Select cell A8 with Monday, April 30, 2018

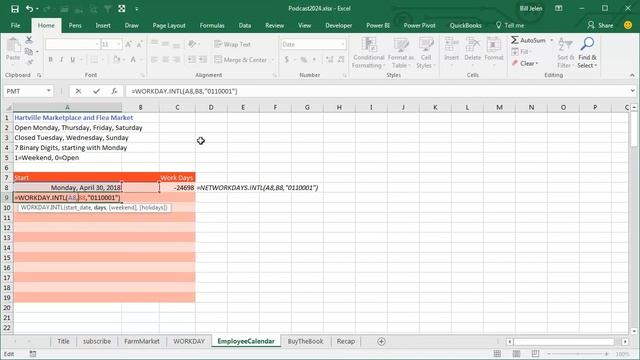click(67, 188)
